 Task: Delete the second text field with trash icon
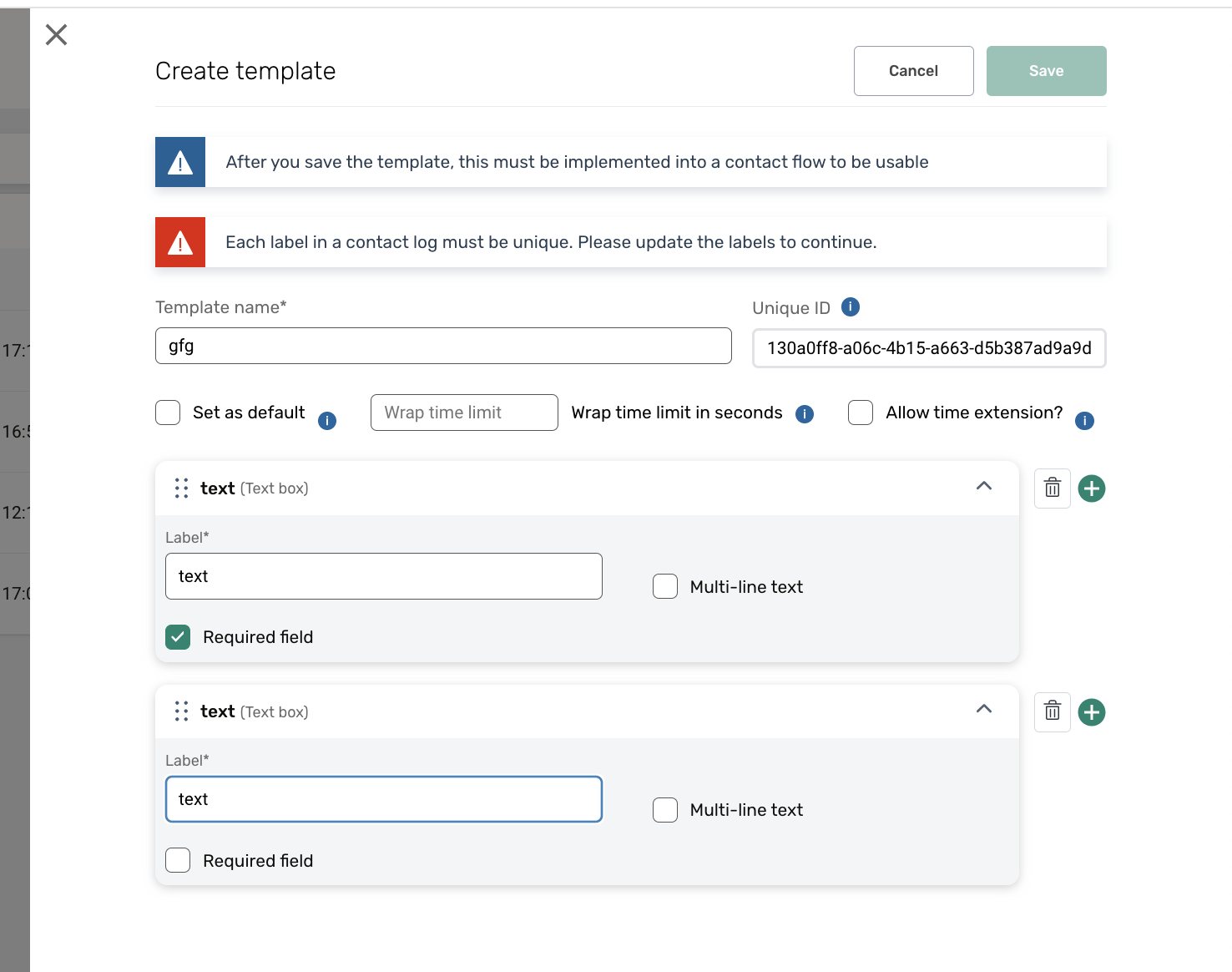pyautogui.click(x=1052, y=712)
